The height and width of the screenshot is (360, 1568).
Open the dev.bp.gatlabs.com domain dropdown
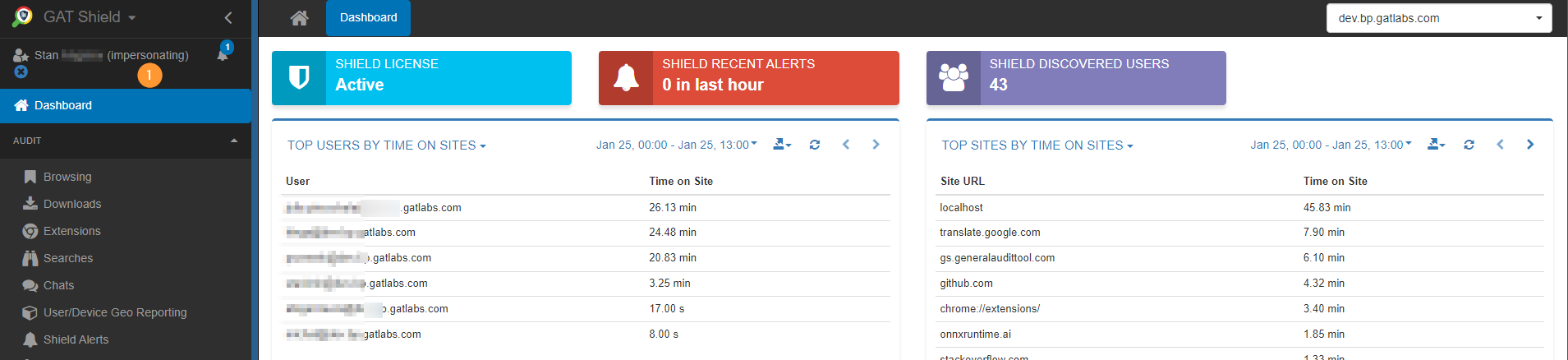(1439, 18)
